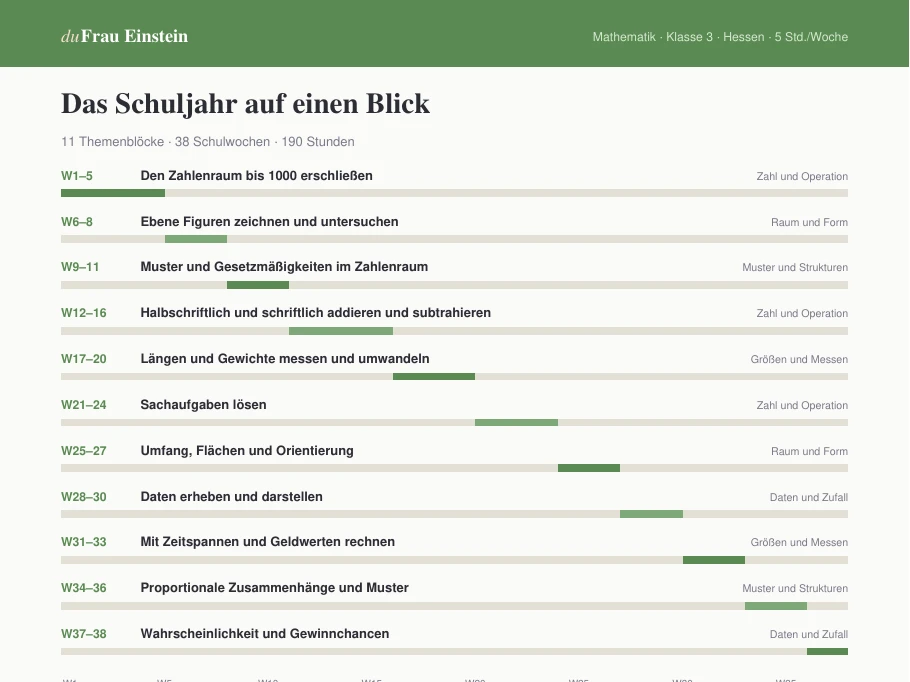The height and width of the screenshot is (682, 910).
Task: Open block Längen und Gewichte messen und umwandeln
Action: [285, 359]
